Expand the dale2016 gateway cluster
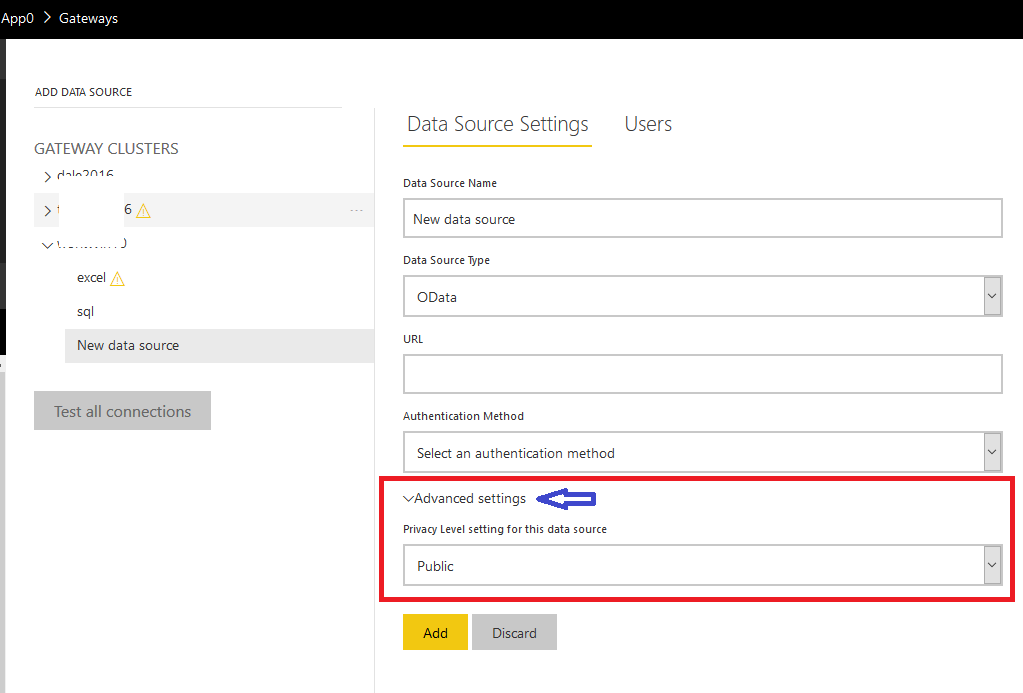 pos(47,177)
